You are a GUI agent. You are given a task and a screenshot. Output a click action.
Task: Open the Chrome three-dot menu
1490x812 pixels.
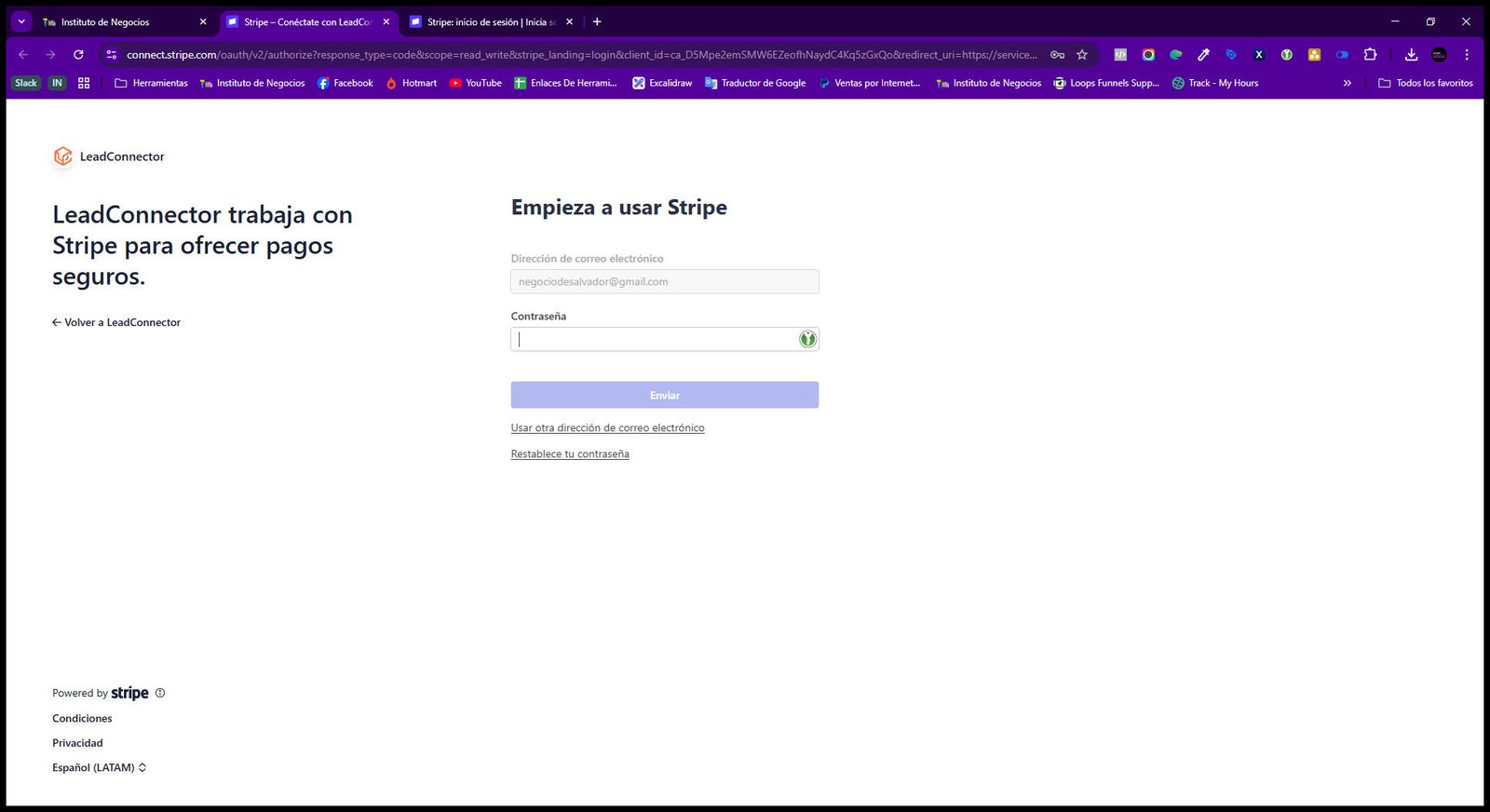point(1467,55)
